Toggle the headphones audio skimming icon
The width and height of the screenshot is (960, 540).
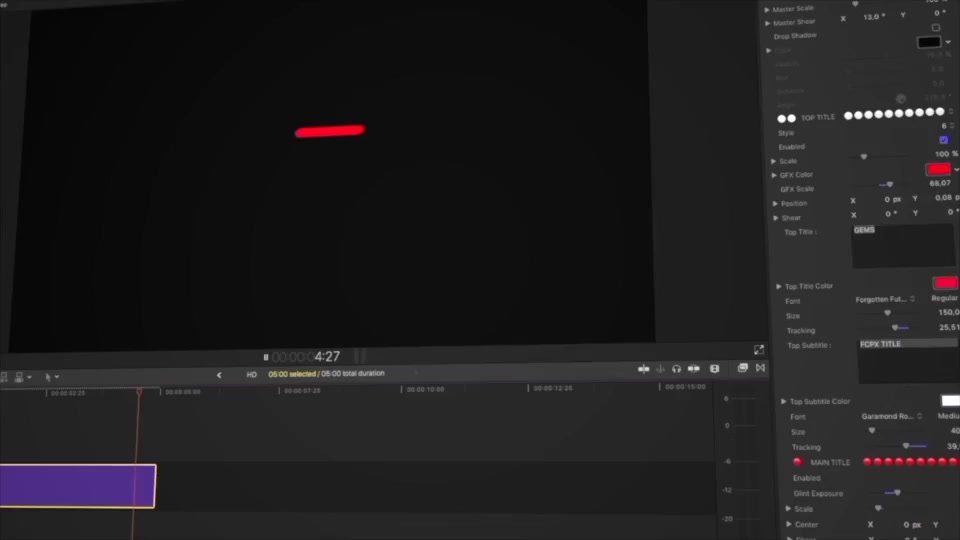(676, 369)
